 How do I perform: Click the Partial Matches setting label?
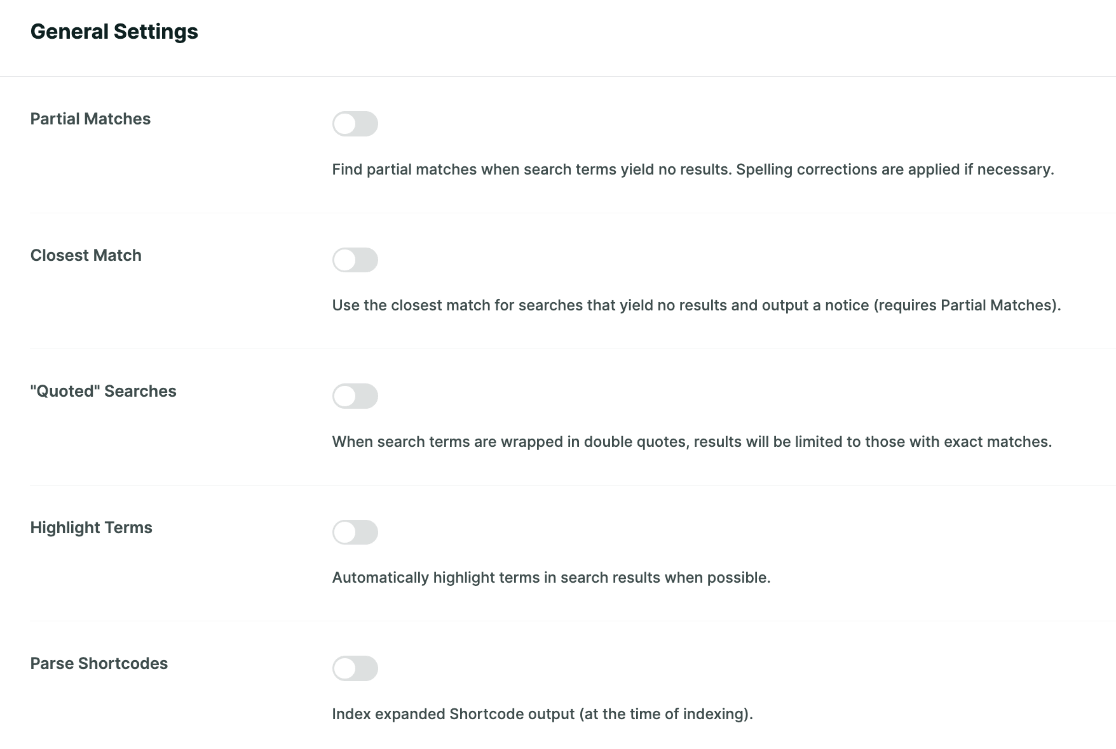(90, 118)
